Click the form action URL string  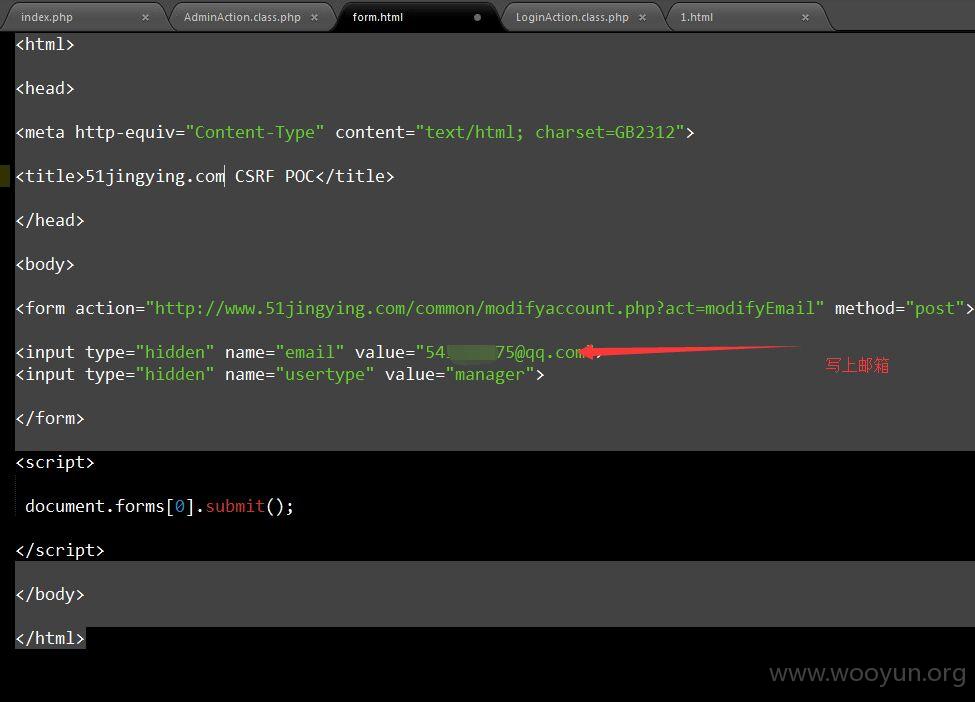485,308
